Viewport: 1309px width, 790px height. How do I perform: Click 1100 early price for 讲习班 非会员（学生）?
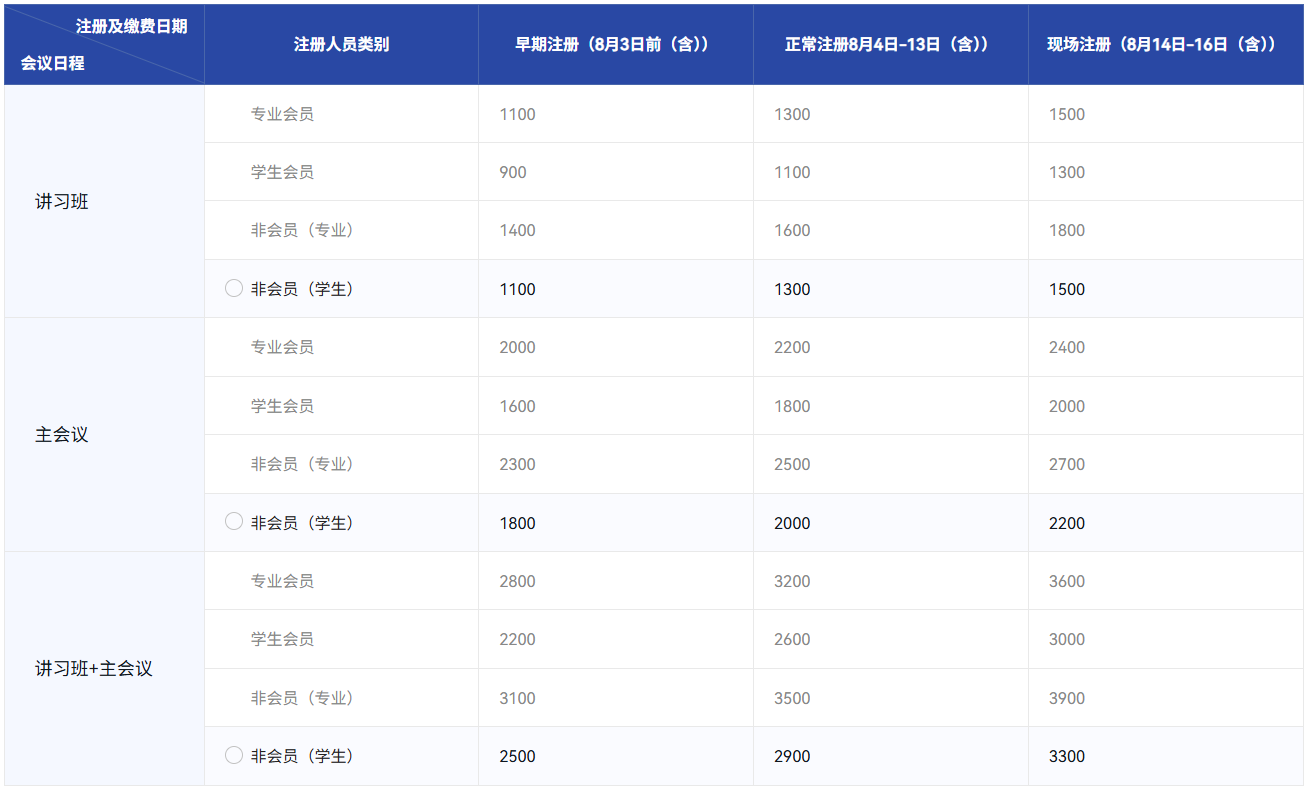pos(517,289)
